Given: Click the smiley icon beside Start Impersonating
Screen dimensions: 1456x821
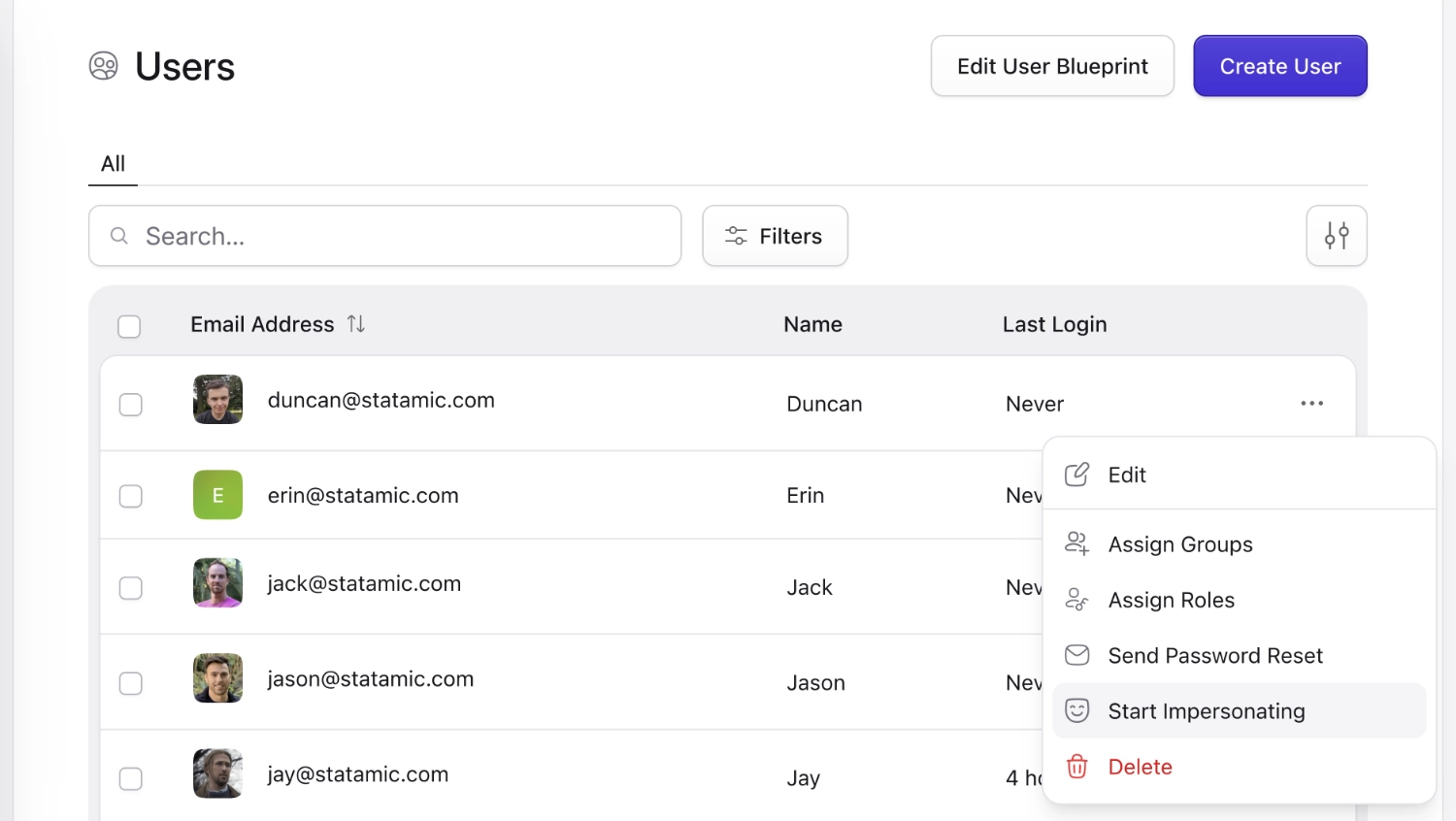Looking at the screenshot, I should [1076, 710].
